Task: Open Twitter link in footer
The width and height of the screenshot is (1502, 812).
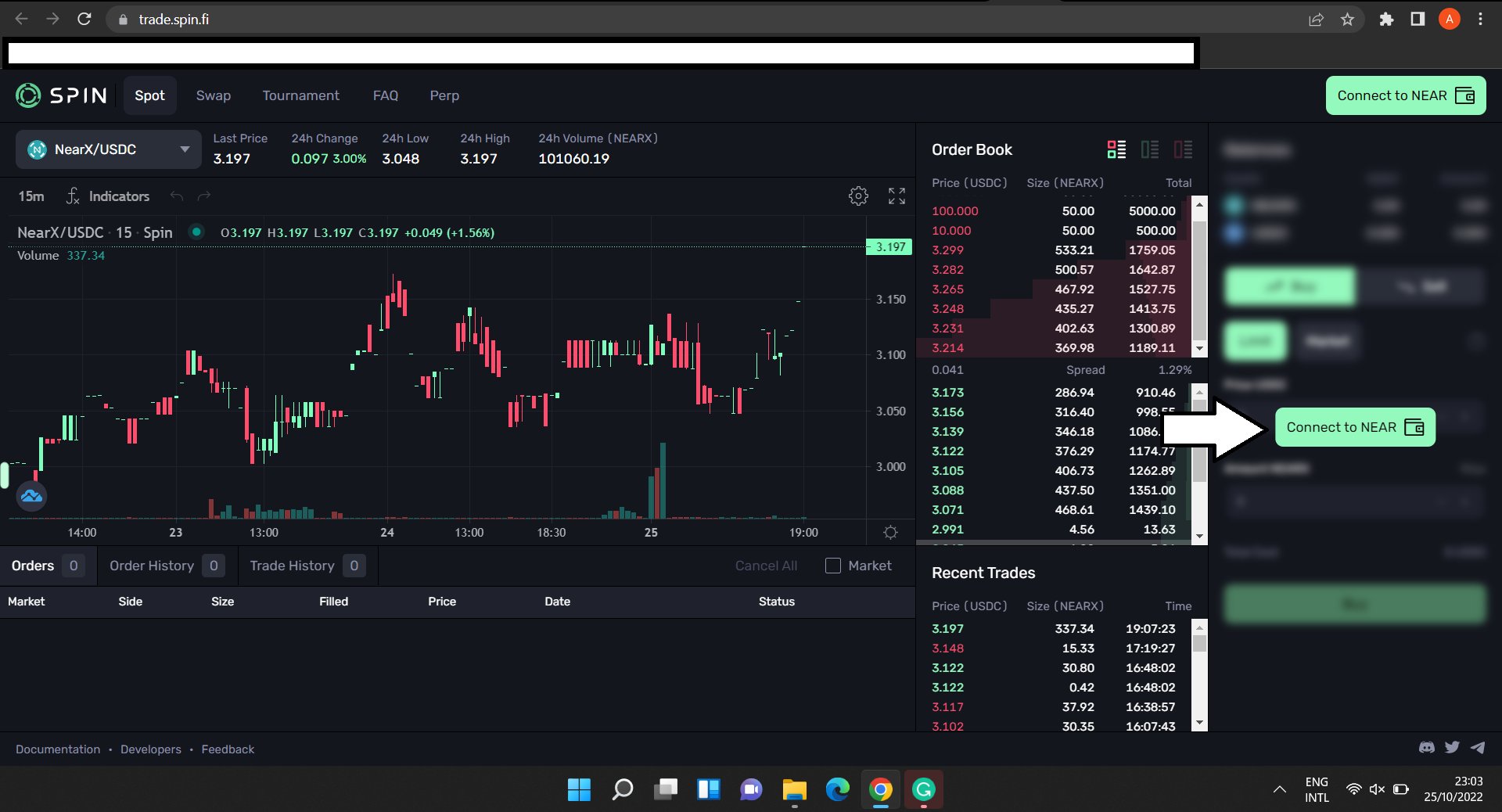Action: (x=1452, y=748)
